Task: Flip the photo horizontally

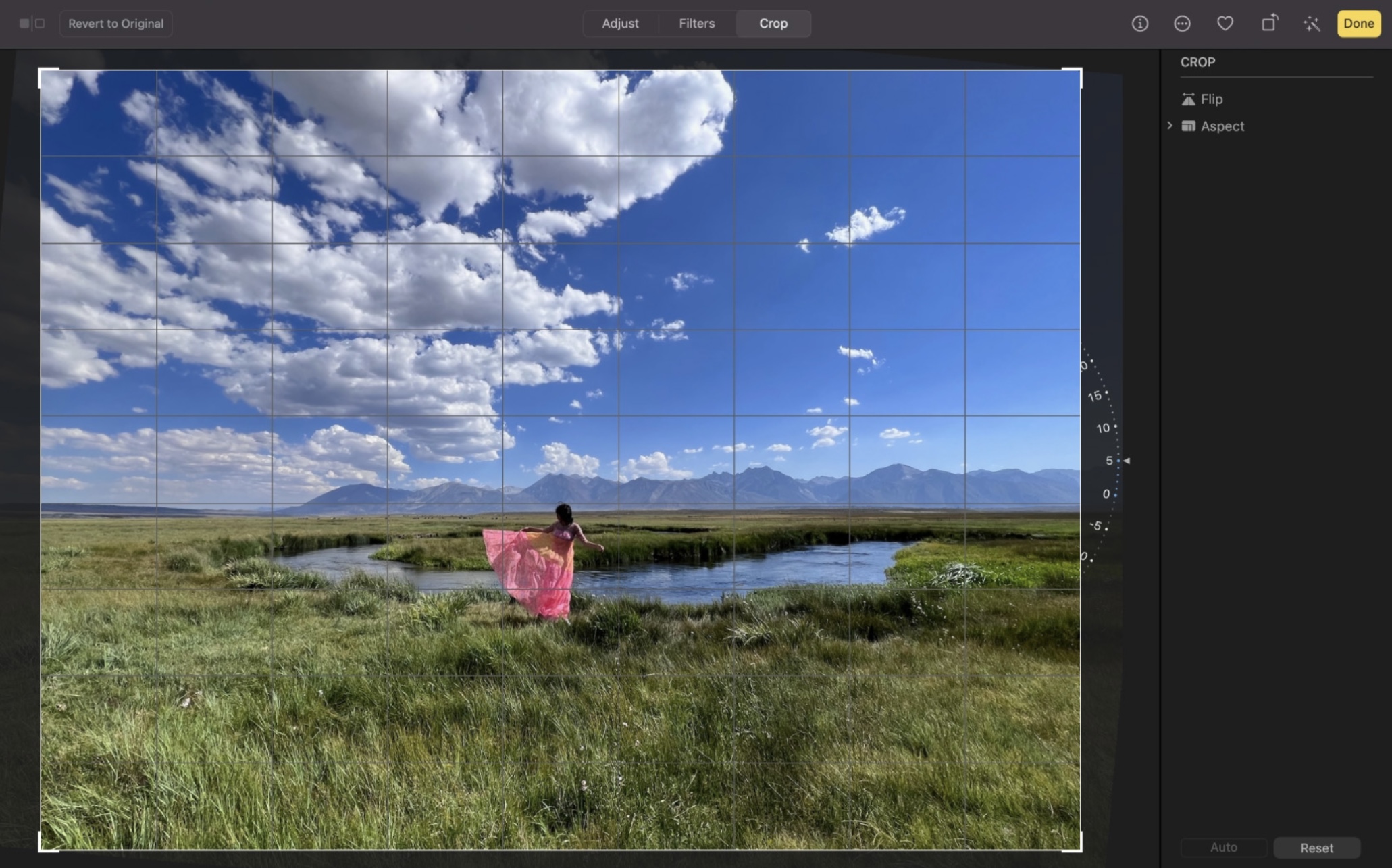Action: click(1188, 99)
